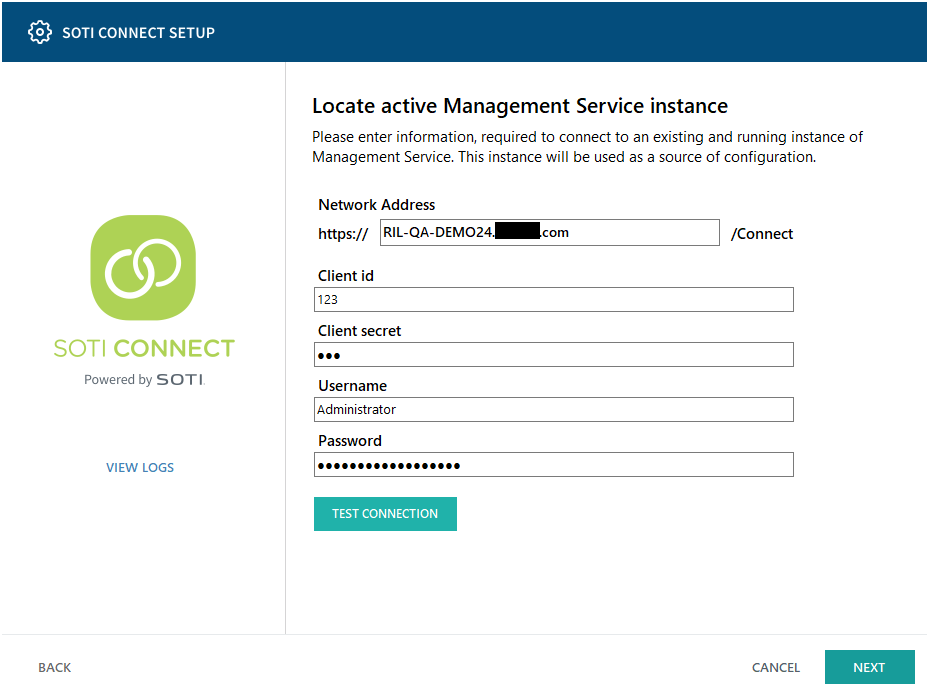The width and height of the screenshot is (927, 692).
Task: Click the 'Password' label
Action: tap(350, 441)
